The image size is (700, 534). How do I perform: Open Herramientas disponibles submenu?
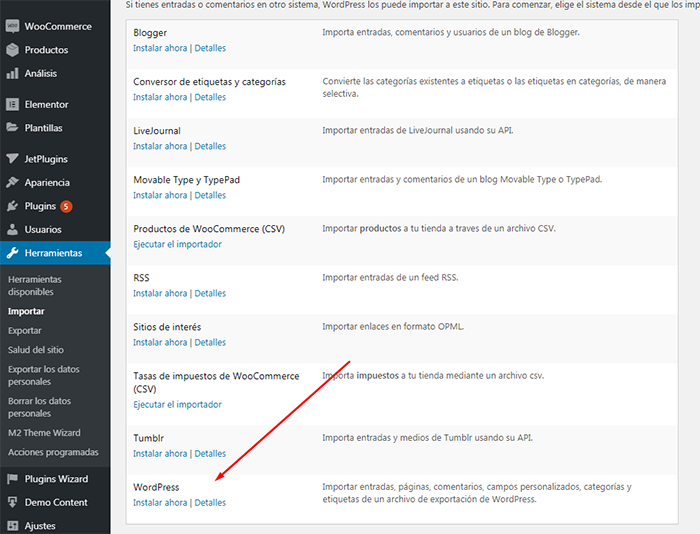click(x=35, y=285)
